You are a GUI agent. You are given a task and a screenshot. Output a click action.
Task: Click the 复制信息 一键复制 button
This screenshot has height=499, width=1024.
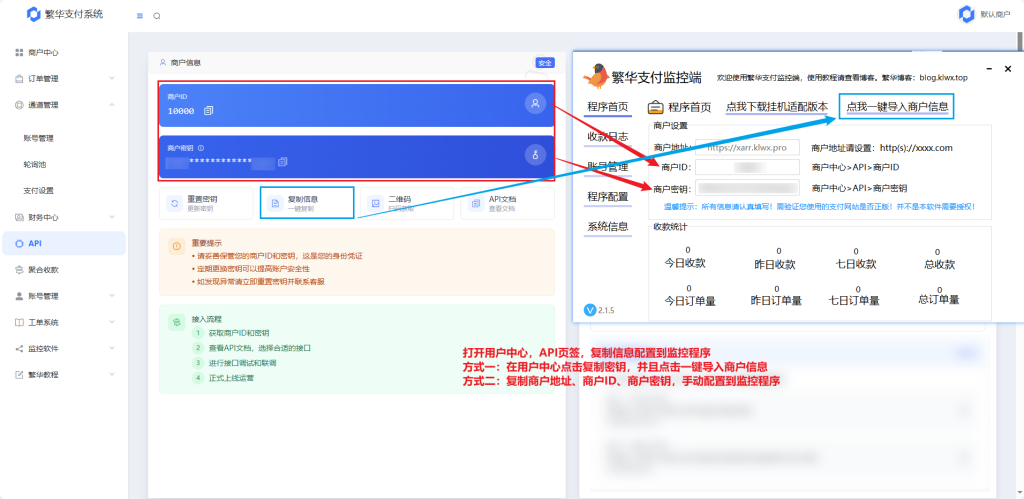click(307, 203)
